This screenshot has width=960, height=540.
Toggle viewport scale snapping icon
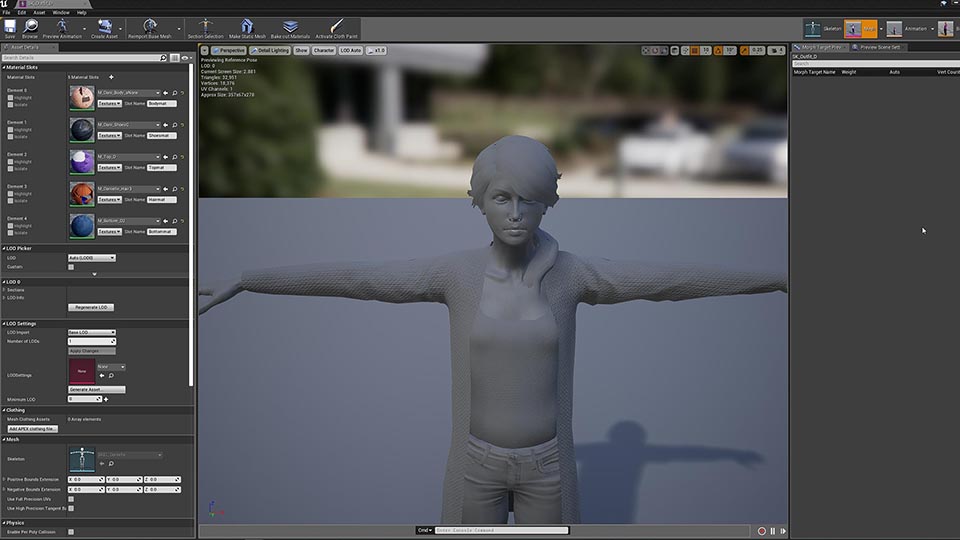[744, 50]
